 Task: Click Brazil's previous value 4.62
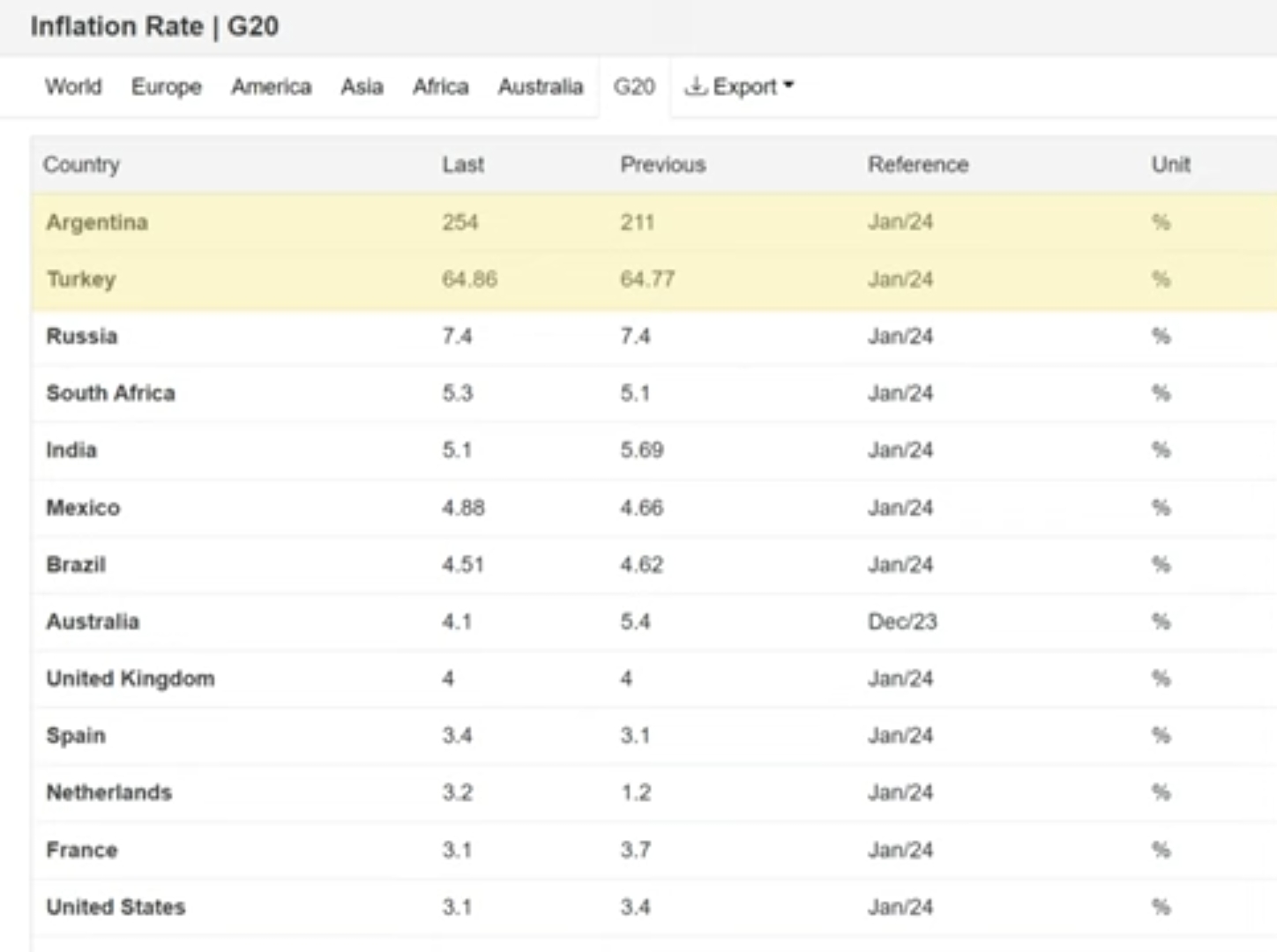click(x=642, y=565)
